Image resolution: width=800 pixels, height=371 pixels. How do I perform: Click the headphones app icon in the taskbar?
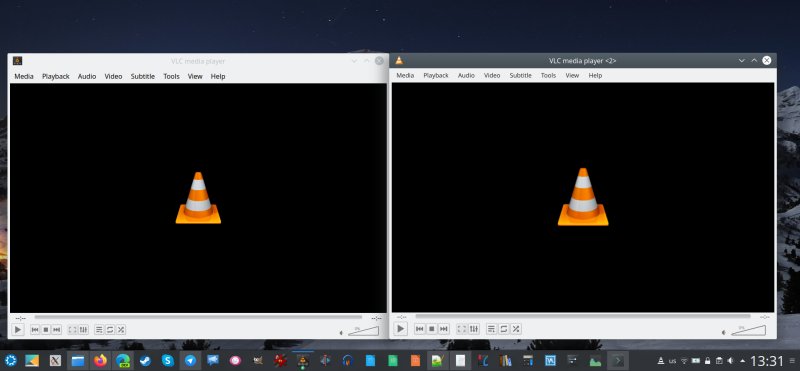[x=348, y=361]
